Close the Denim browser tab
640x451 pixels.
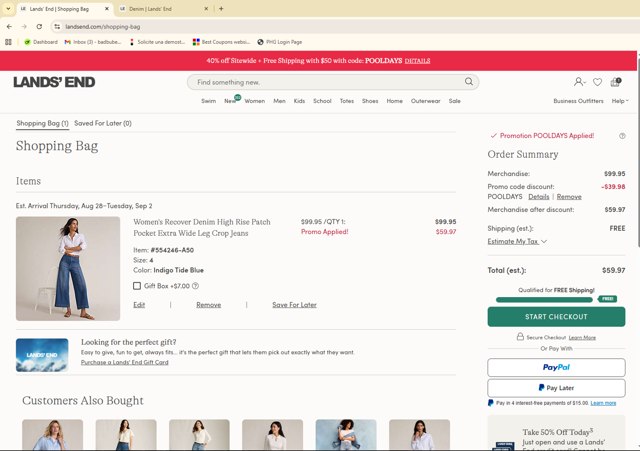(x=206, y=9)
